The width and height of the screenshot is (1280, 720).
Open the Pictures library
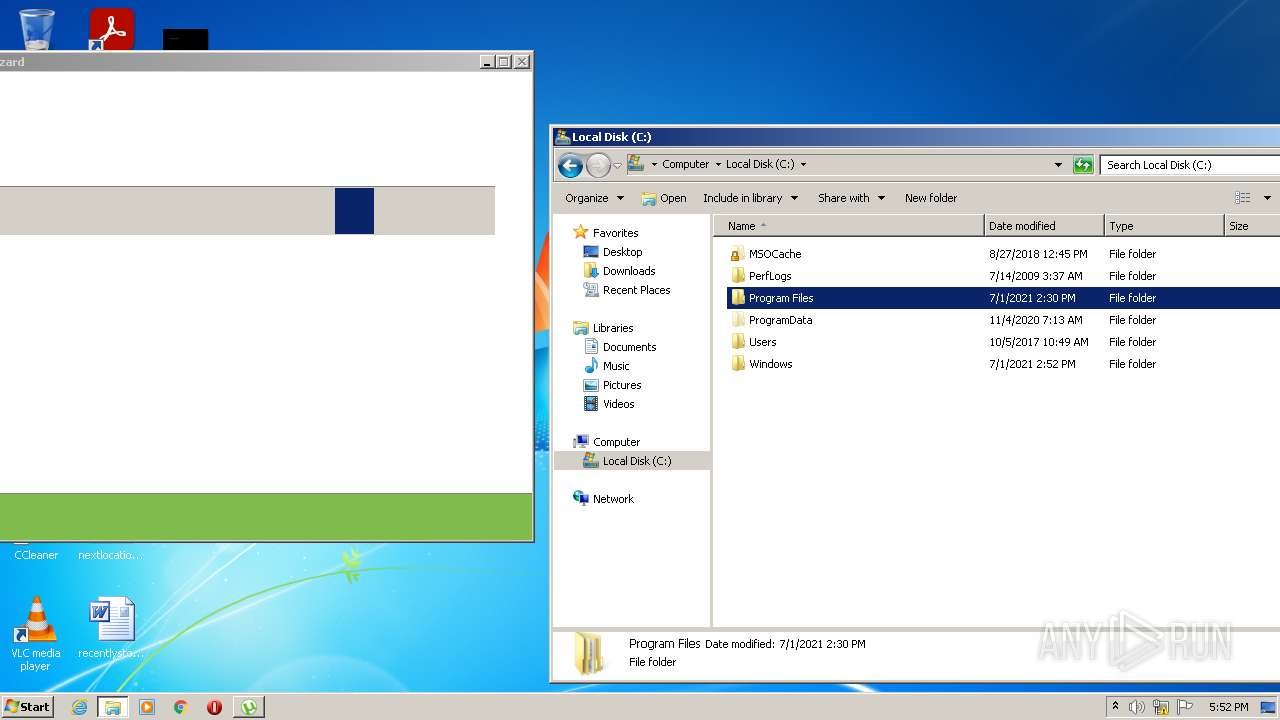click(622, 385)
